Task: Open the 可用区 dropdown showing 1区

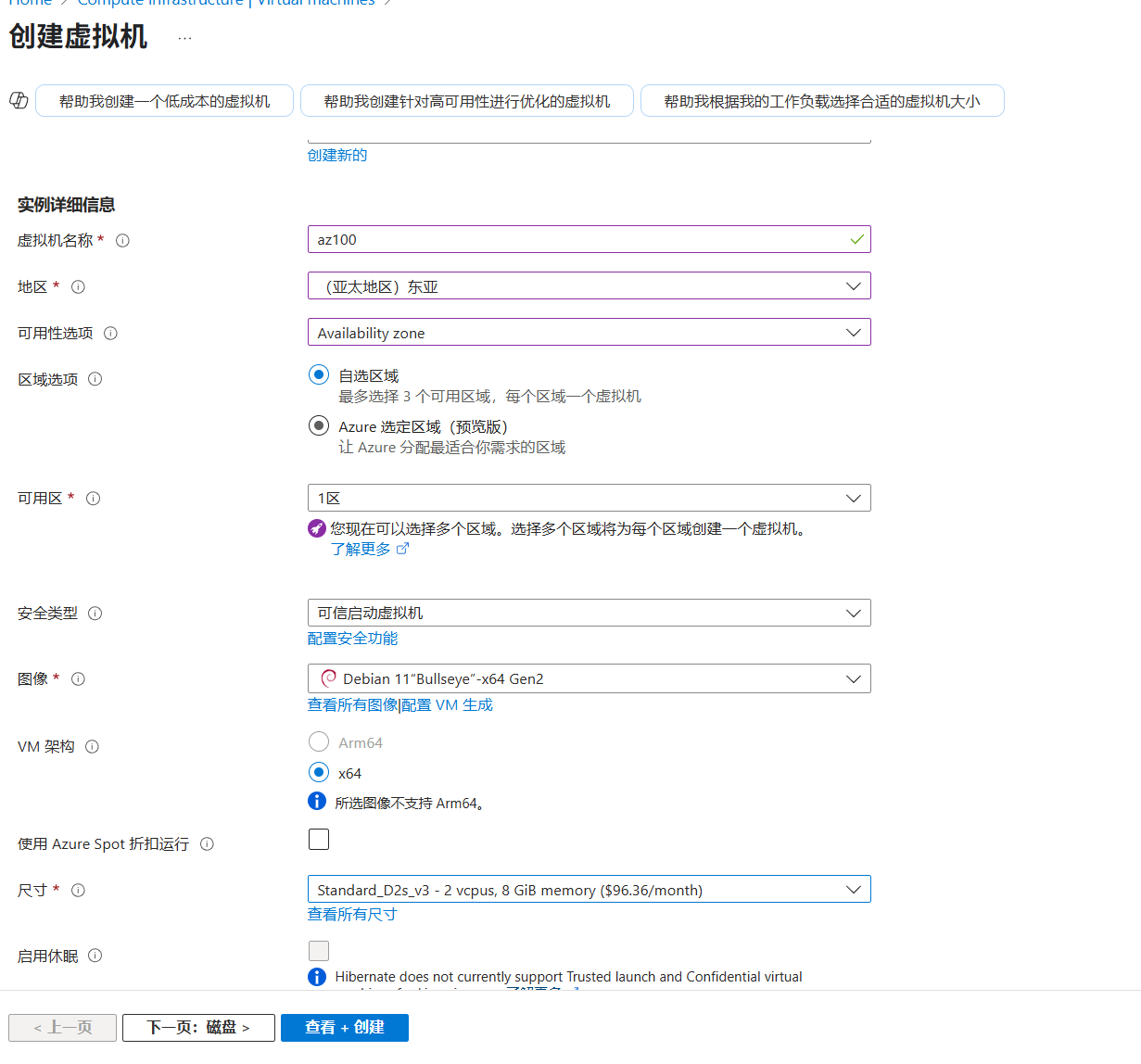Action: point(589,498)
